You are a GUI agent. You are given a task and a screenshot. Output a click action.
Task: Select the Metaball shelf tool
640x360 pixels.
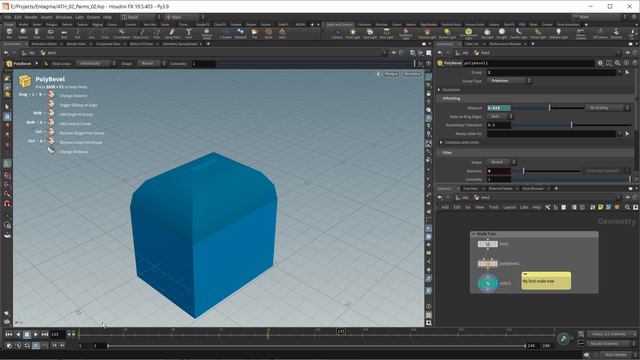click(x=240, y=33)
